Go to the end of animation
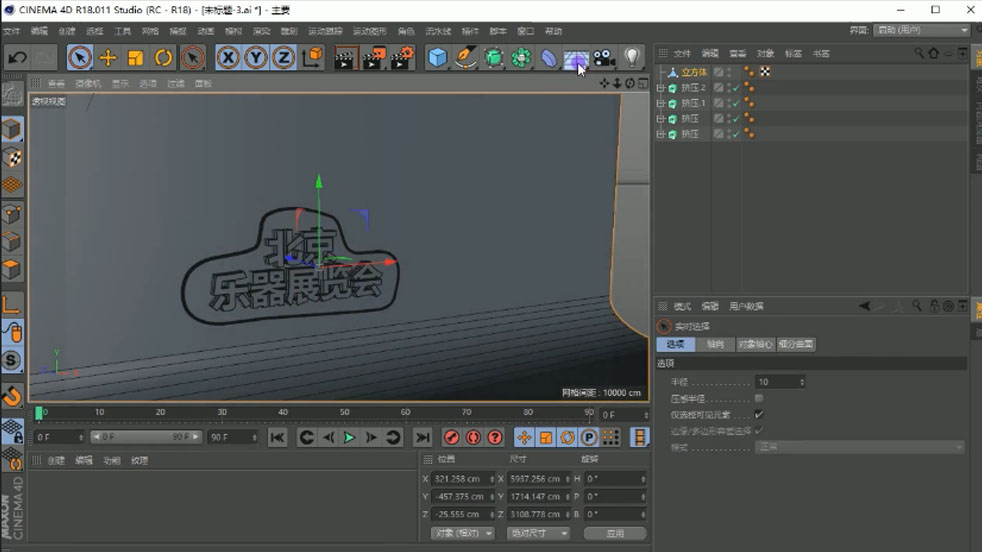982x552 pixels. 423,437
